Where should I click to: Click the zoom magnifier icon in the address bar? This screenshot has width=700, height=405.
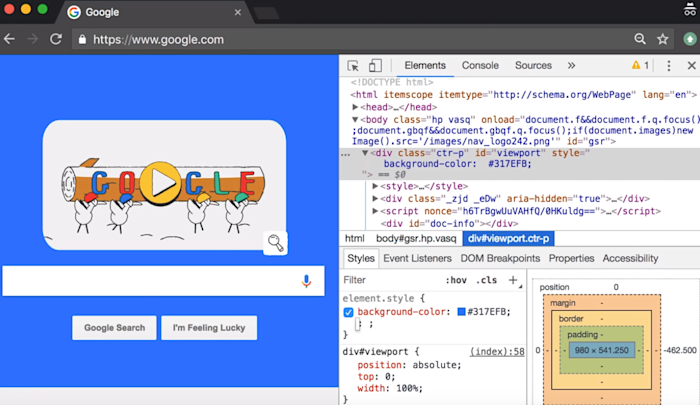click(x=640, y=39)
